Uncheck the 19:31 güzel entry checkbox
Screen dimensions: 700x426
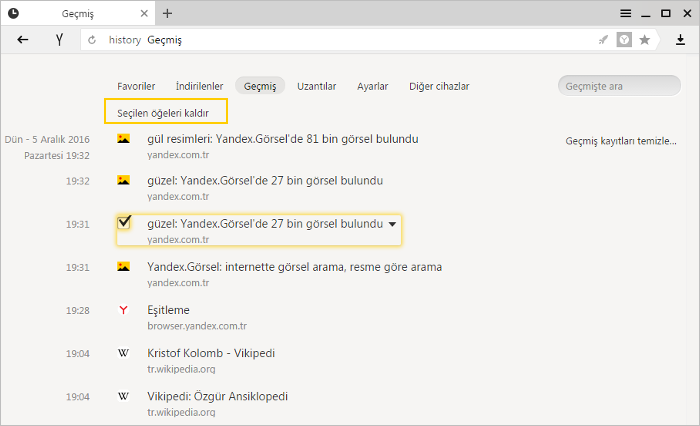click(x=124, y=222)
